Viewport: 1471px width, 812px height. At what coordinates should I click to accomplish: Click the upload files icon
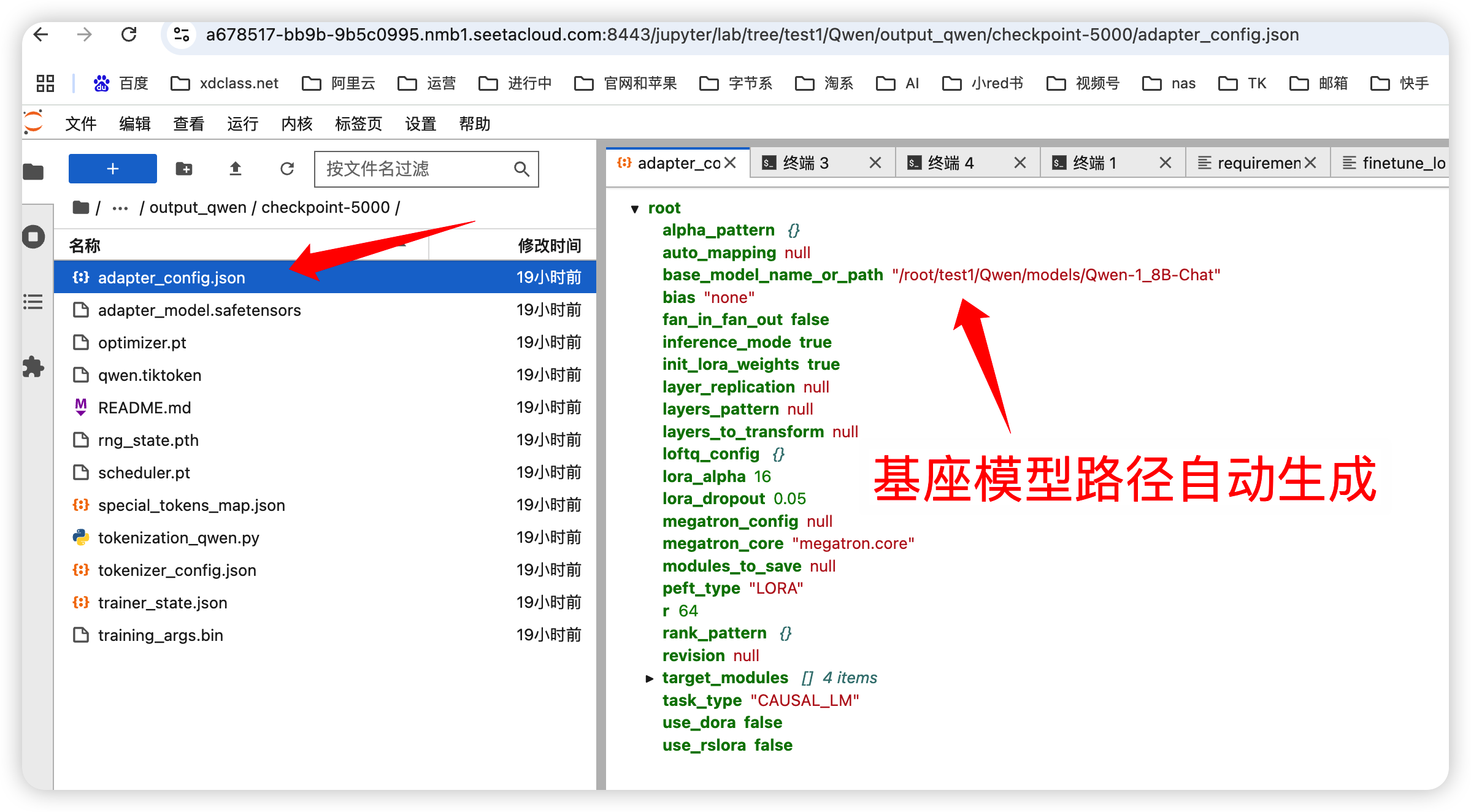[235, 169]
